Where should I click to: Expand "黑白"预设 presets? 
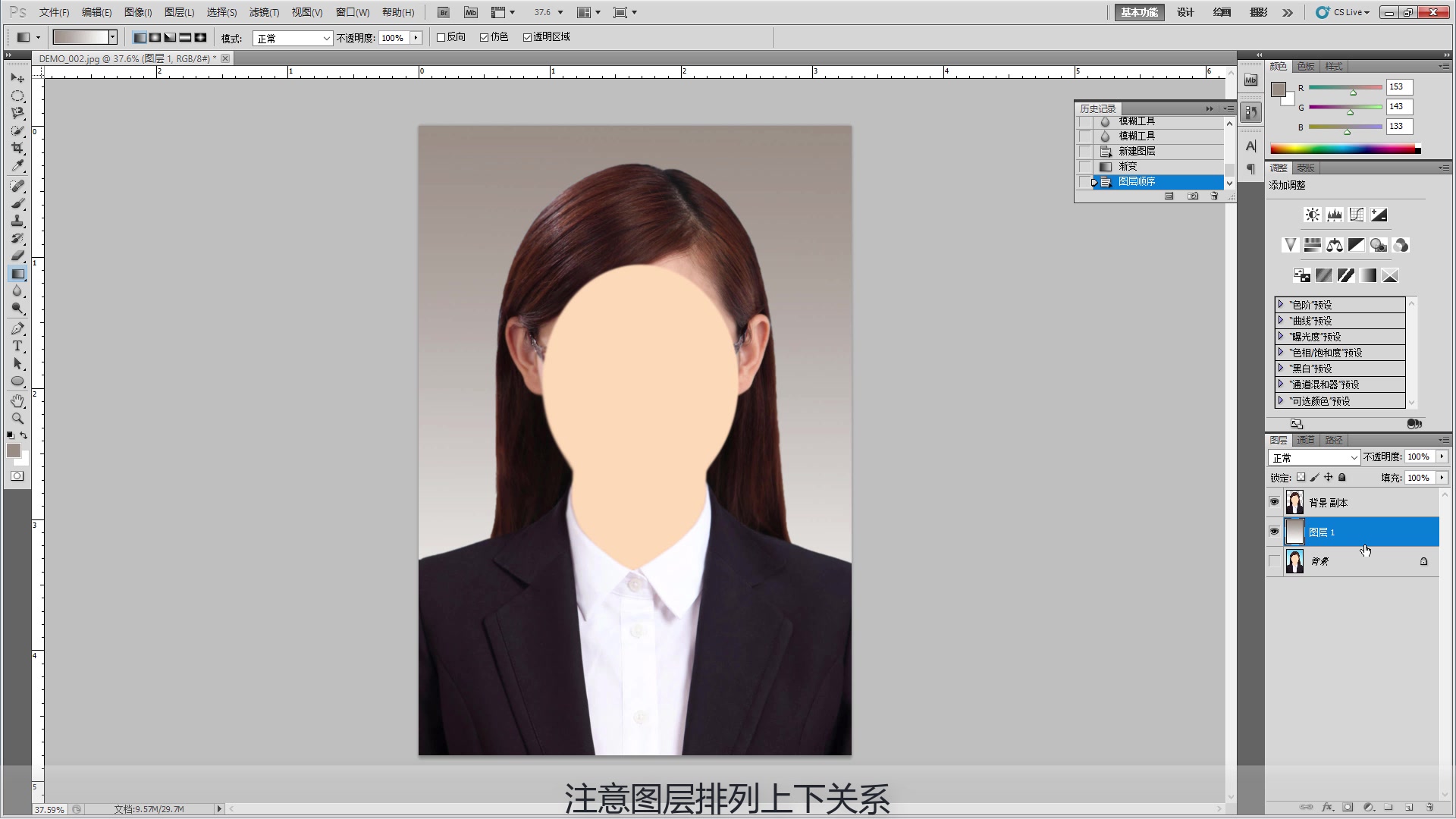click(1281, 368)
